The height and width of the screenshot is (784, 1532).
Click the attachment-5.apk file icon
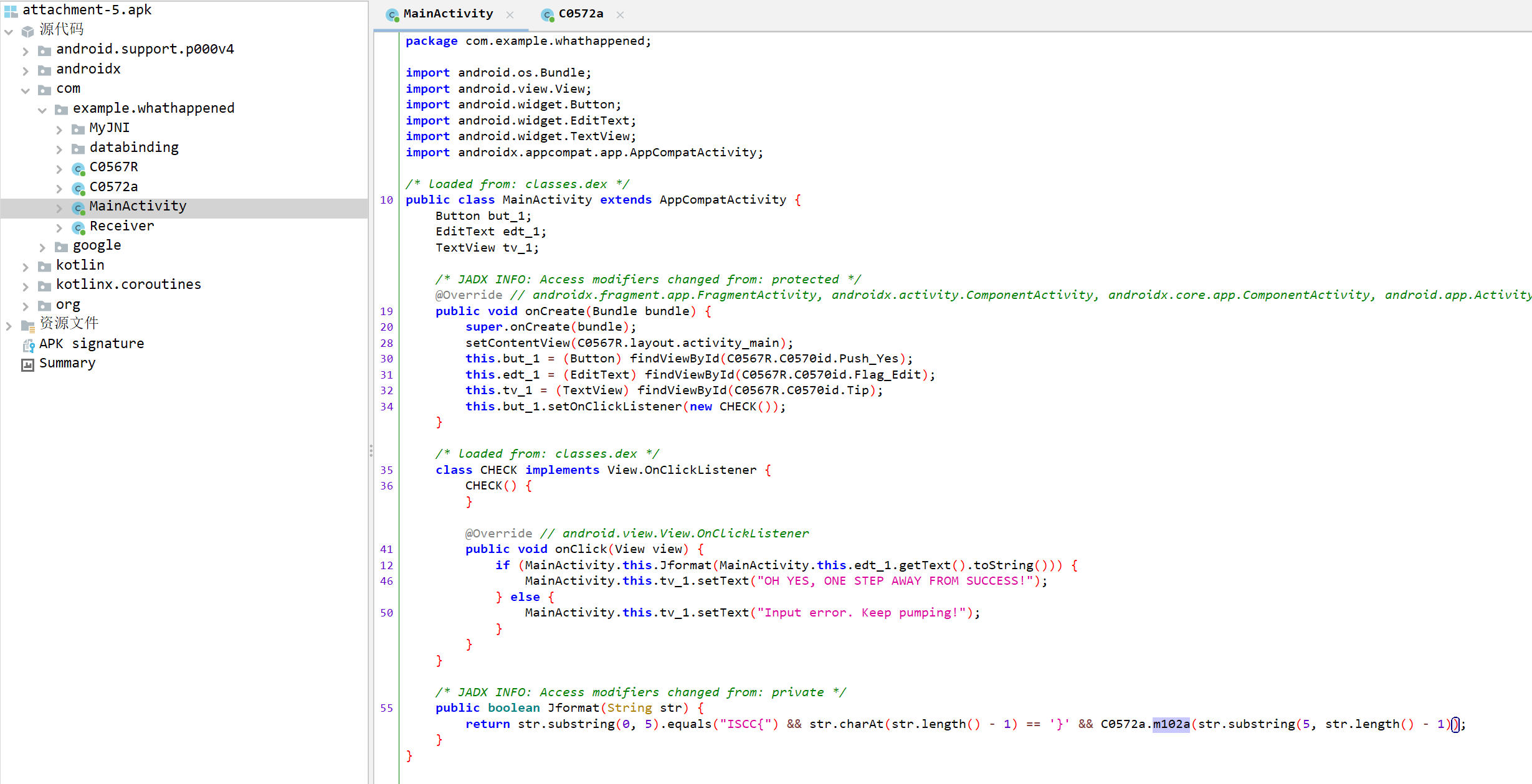[11, 11]
